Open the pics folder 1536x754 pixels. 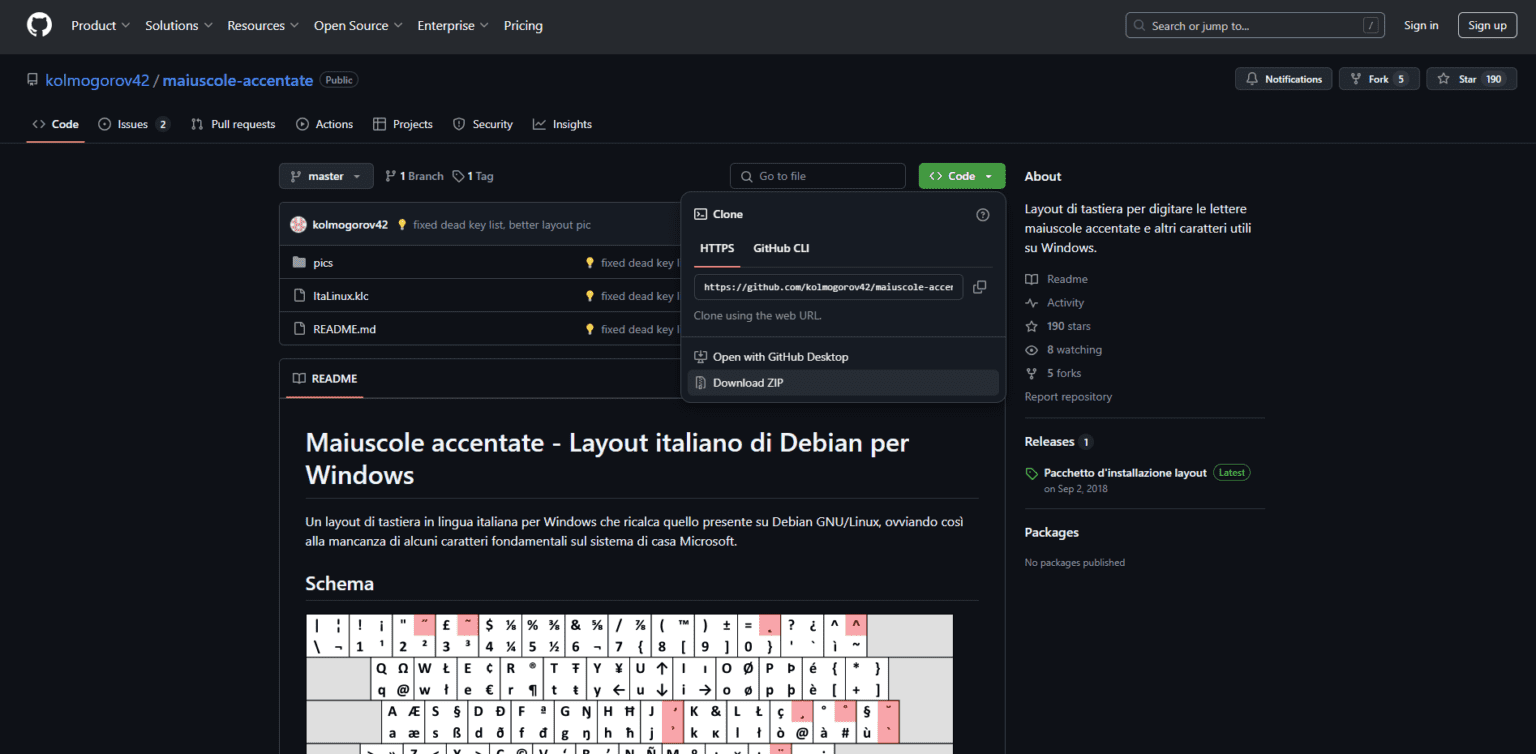(x=322, y=263)
